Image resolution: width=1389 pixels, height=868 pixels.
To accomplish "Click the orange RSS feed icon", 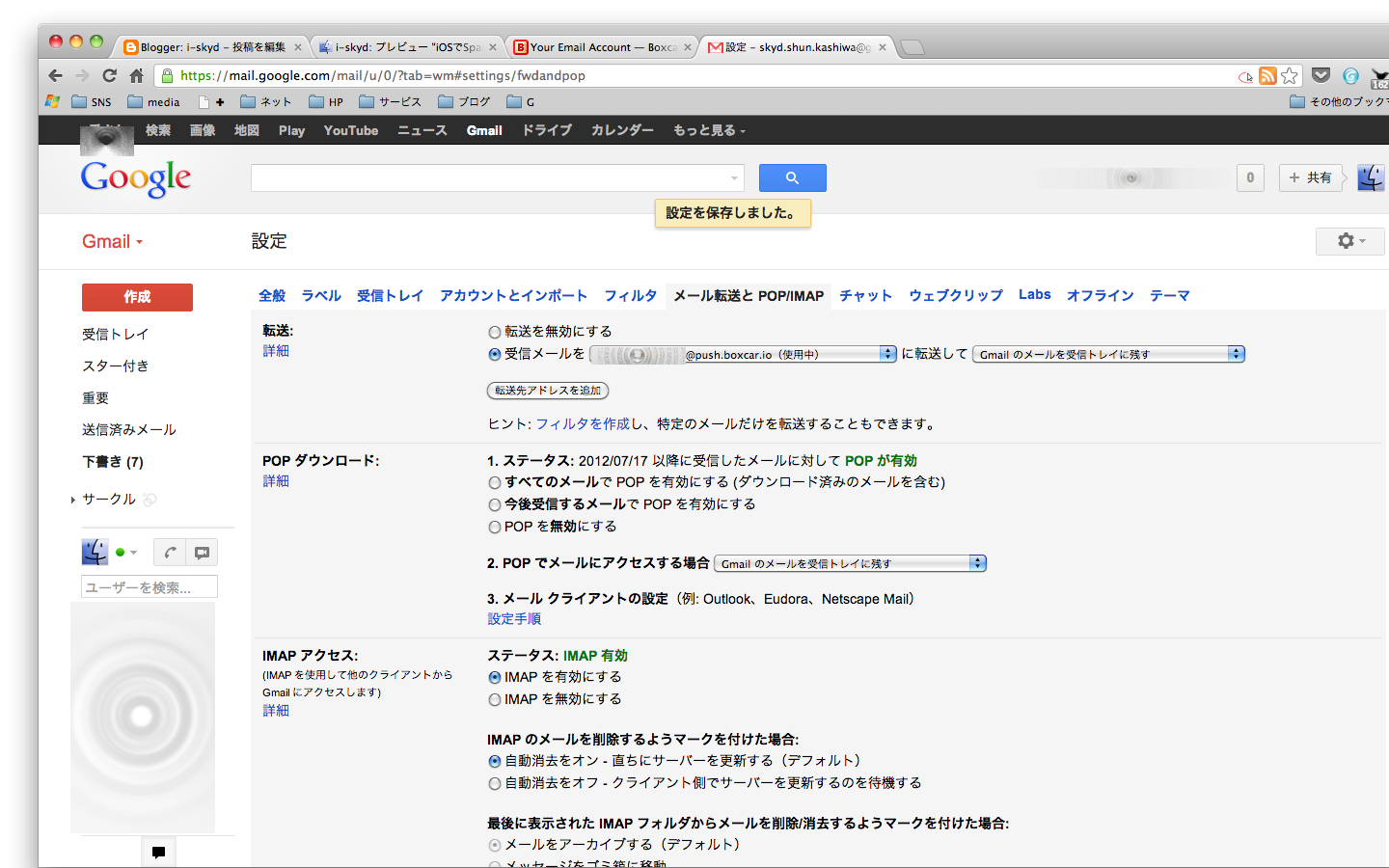I will point(1267,75).
